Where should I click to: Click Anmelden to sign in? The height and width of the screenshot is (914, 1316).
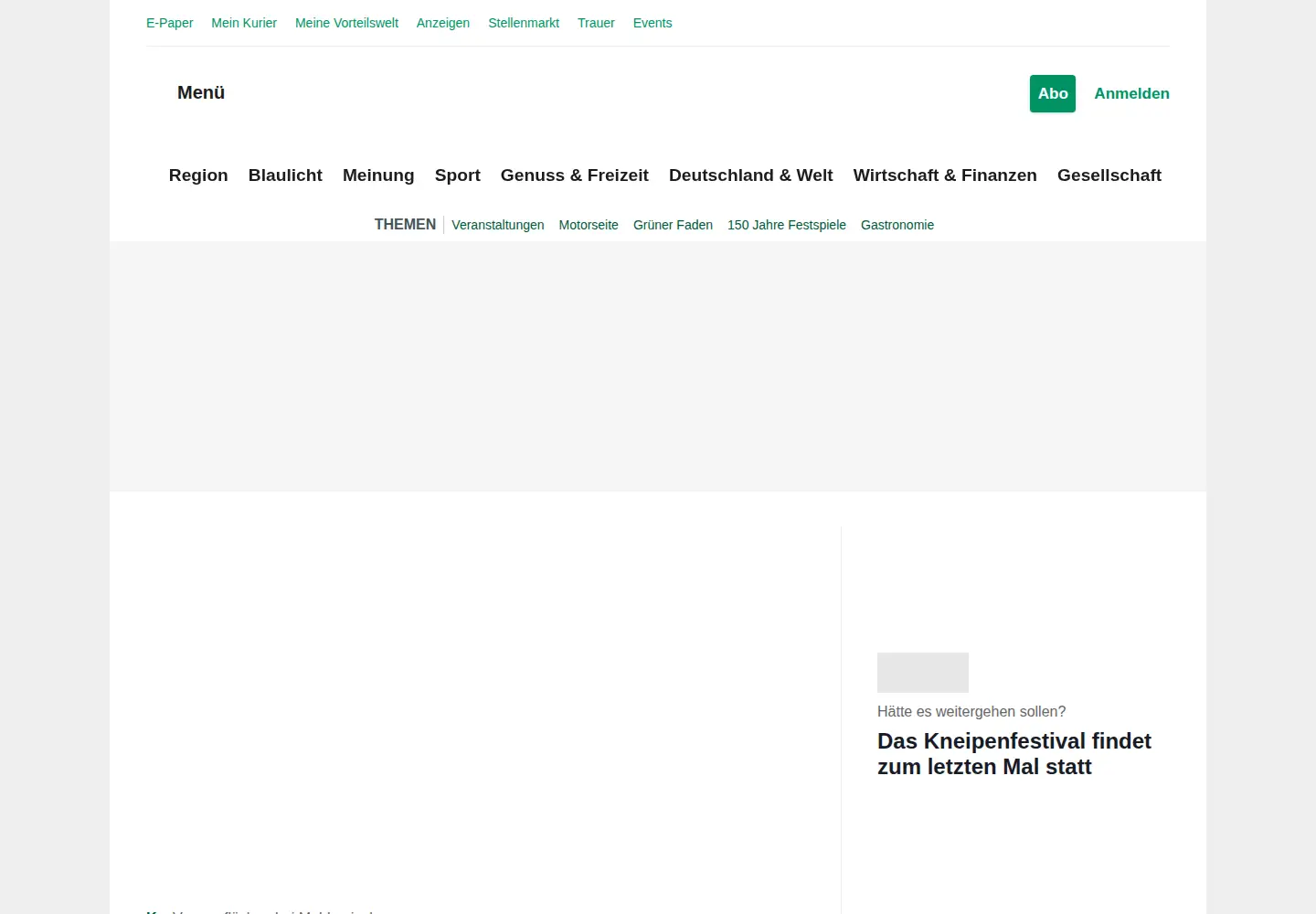pos(1131,93)
